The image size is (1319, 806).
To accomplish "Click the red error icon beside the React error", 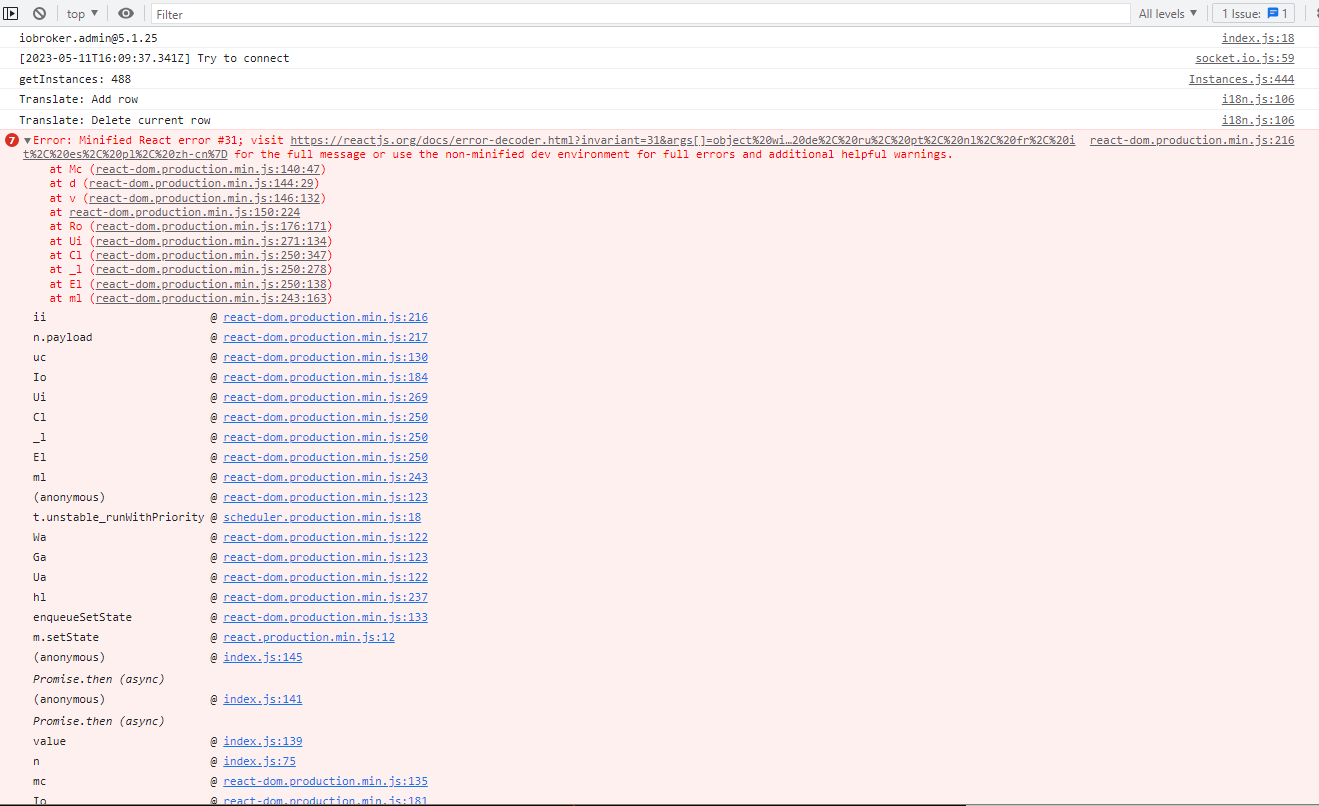I will (11, 140).
